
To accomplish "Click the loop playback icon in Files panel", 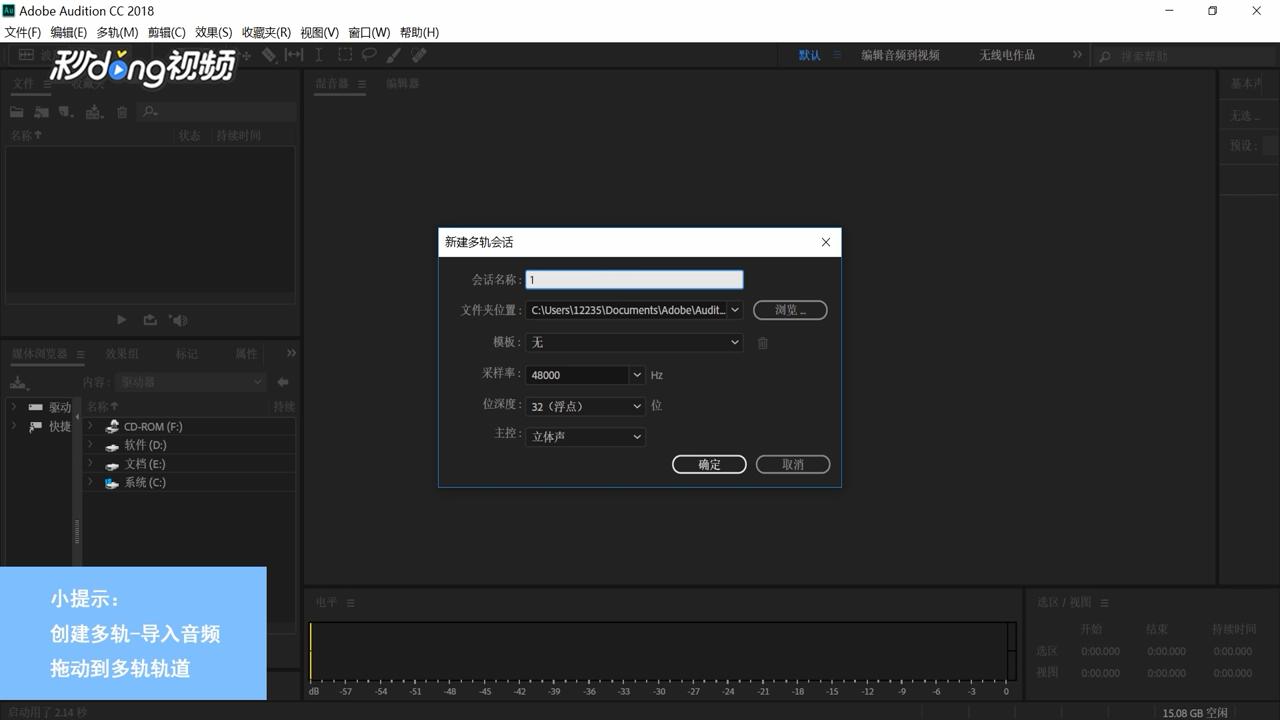I will click(150, 320).
